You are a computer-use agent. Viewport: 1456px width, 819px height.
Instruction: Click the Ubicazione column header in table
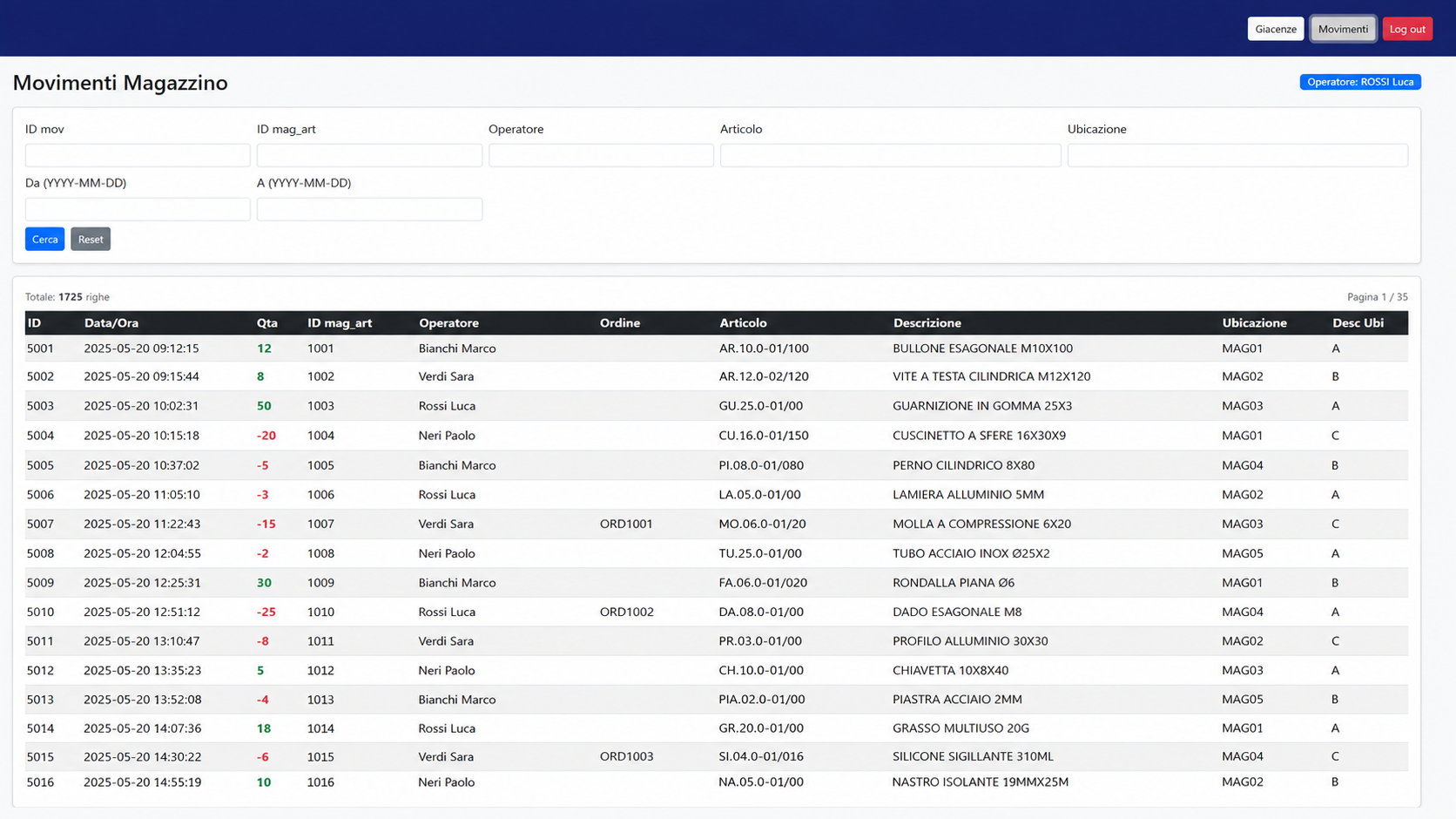click(x=1254, y=322)
